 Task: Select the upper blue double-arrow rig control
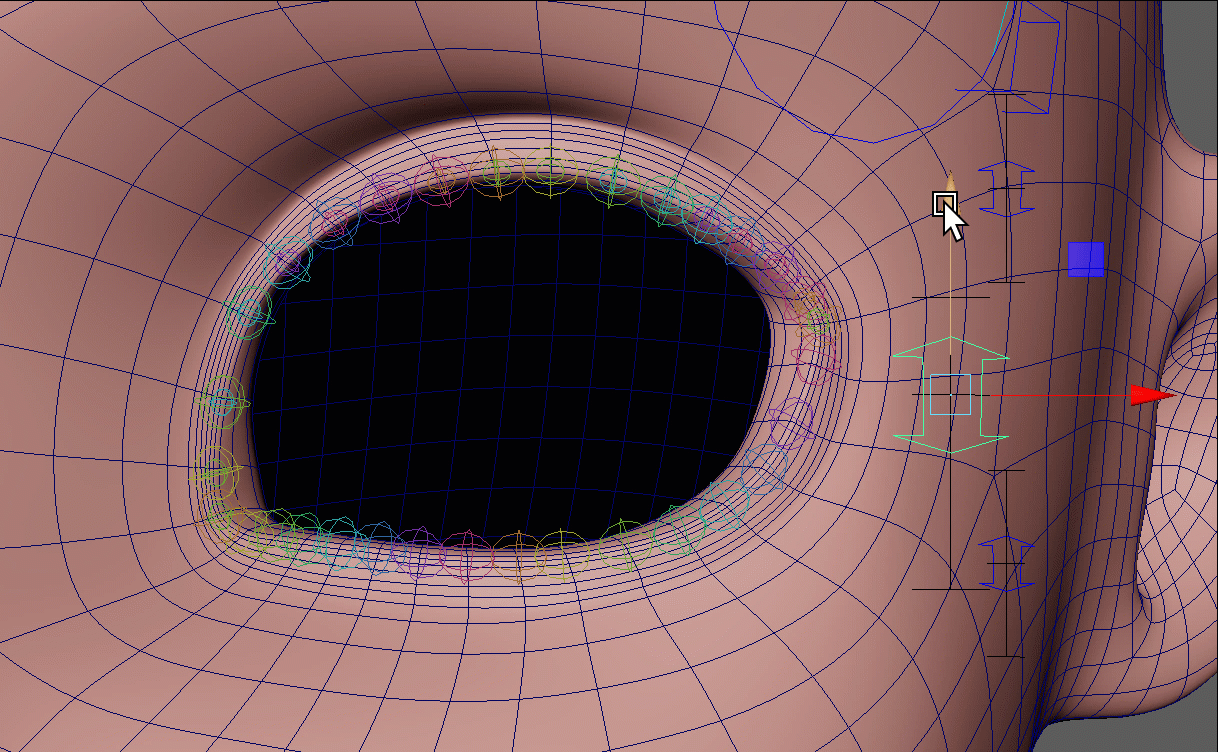(1006, 187)
